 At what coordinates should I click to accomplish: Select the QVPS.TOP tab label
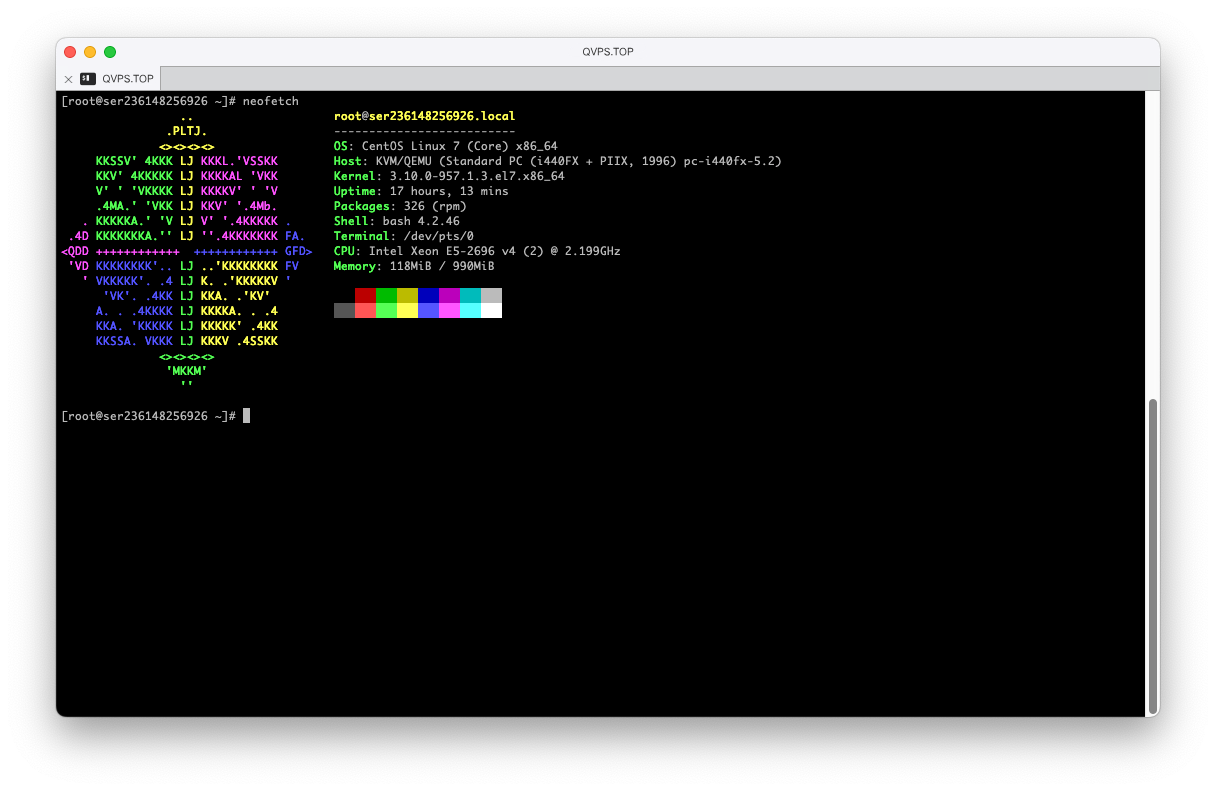127,78
